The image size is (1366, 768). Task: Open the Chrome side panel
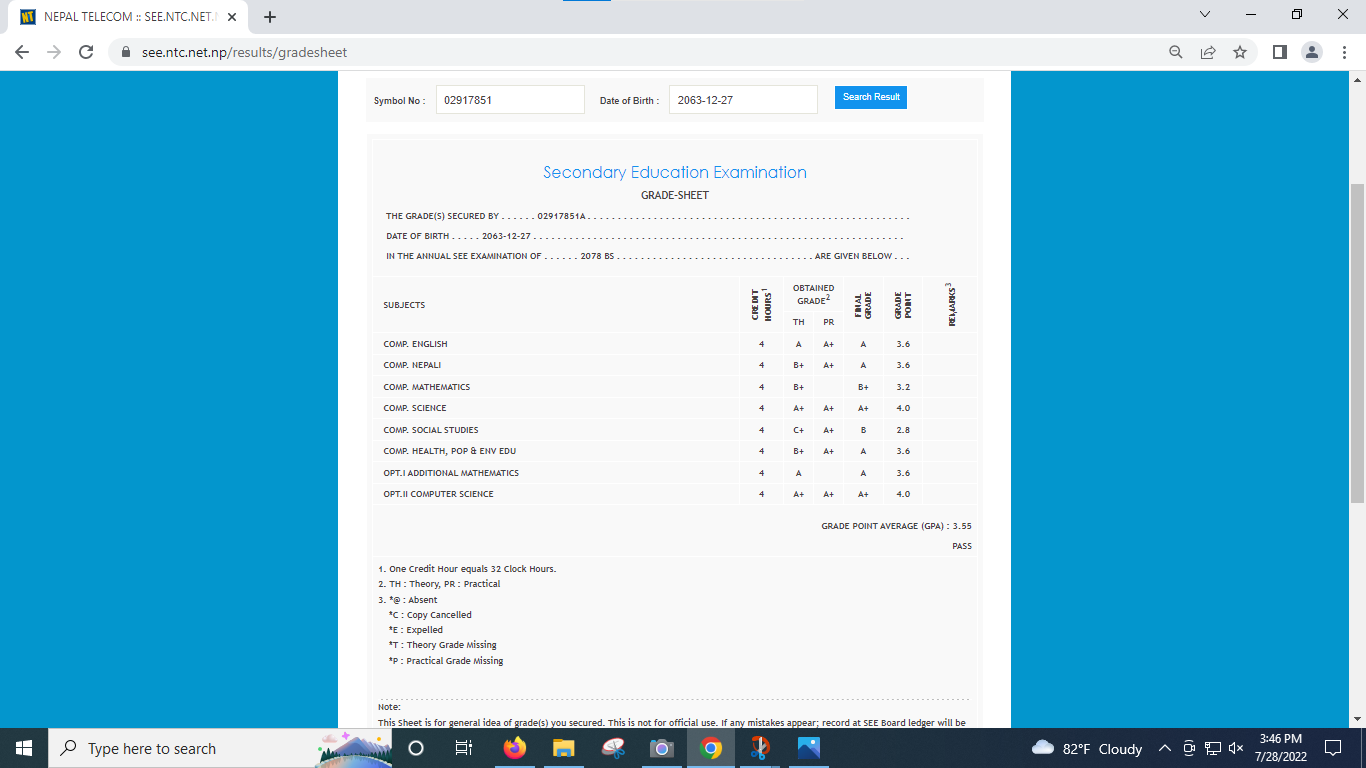pyautogui.click(x=1279, y=52)
